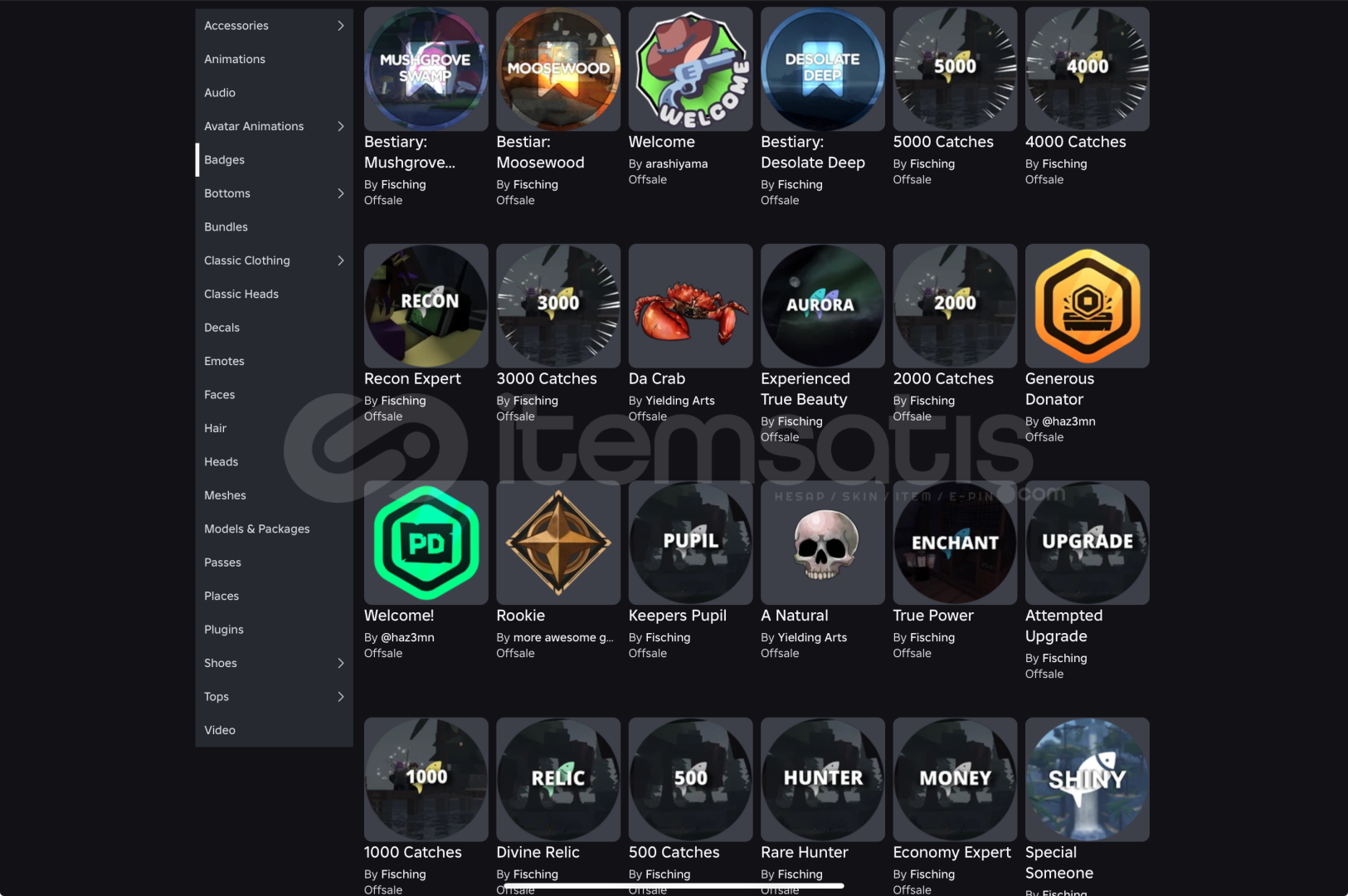The width and height of the screenshot is (1348, 896).
Task: Open the orange Generous Donator badge icon
Action: pos(1088,306)
